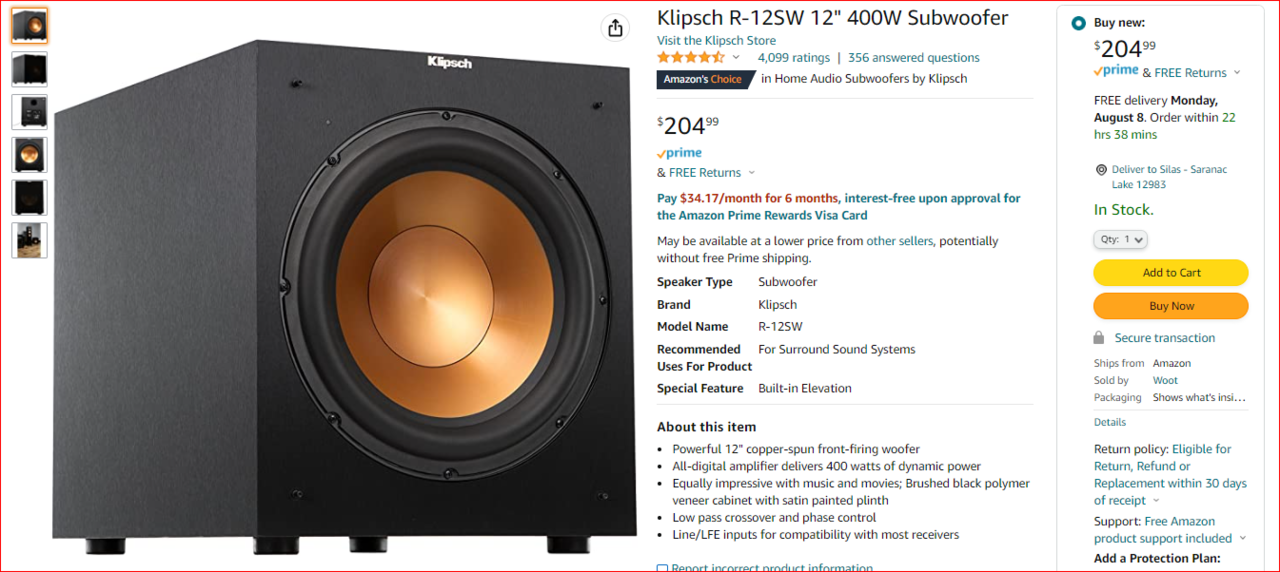Select the Buy new radio button
The width and height of the screenshot is (1280, 572).
[x=1078, y=23]
